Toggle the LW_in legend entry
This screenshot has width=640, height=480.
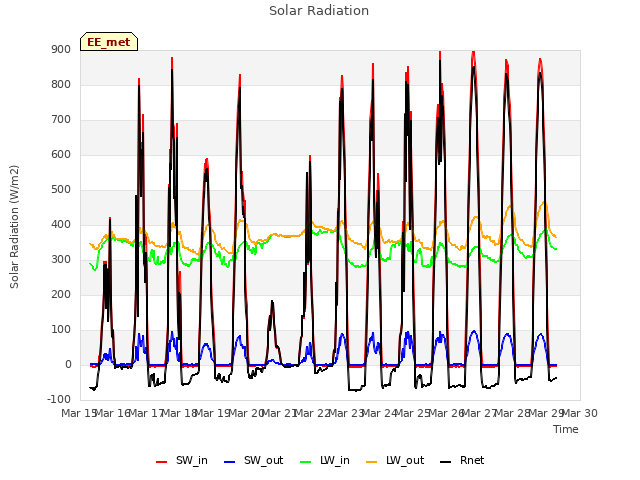click(325, 460)
